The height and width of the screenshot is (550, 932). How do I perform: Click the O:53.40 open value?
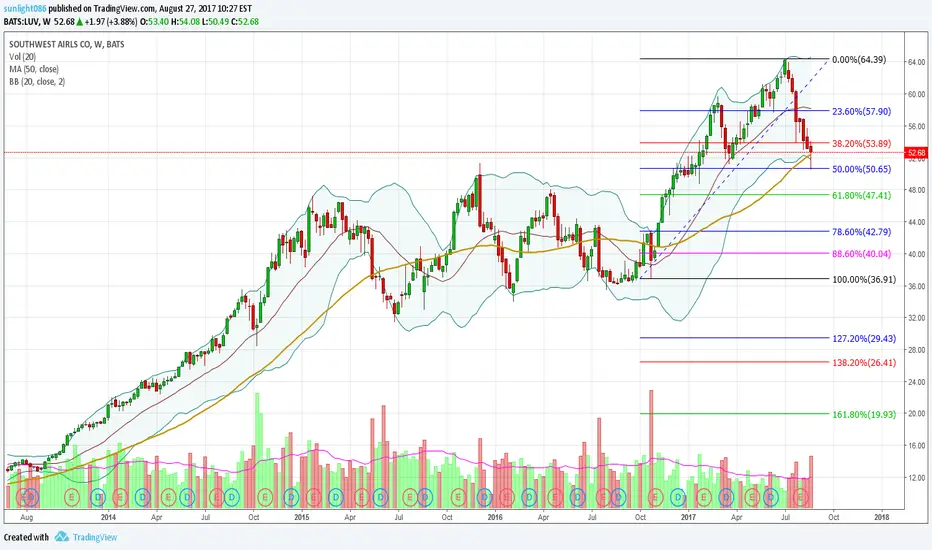pyautogui.click(x=155, y=22)
